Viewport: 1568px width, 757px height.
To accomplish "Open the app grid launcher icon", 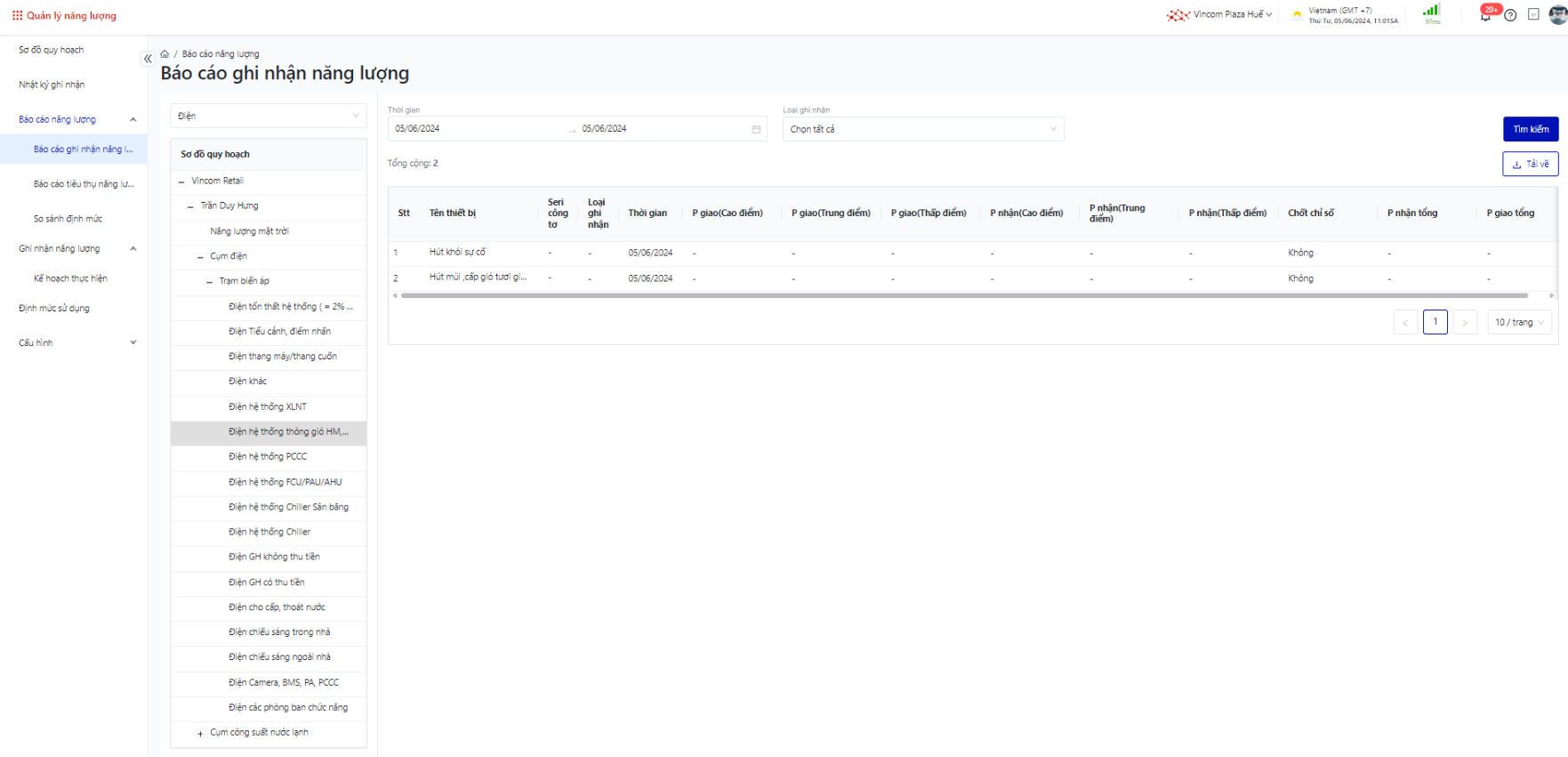I will click(17, 15).
